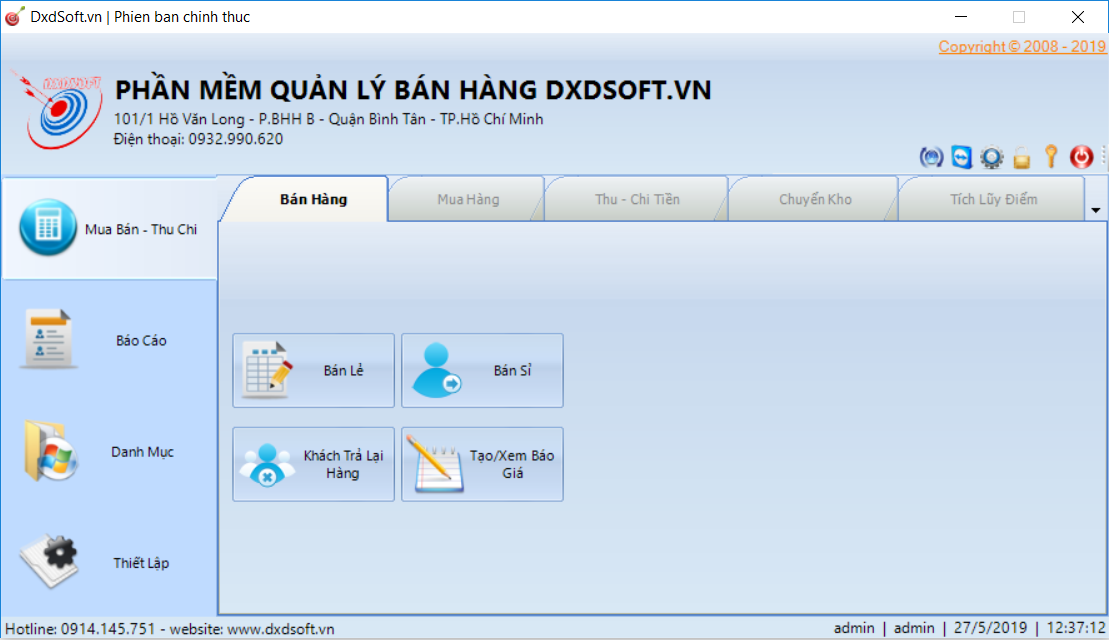The width and height of the screenshot is (1109, 640).
Task: Click the orange key password icon
Action: [1051, 157]
